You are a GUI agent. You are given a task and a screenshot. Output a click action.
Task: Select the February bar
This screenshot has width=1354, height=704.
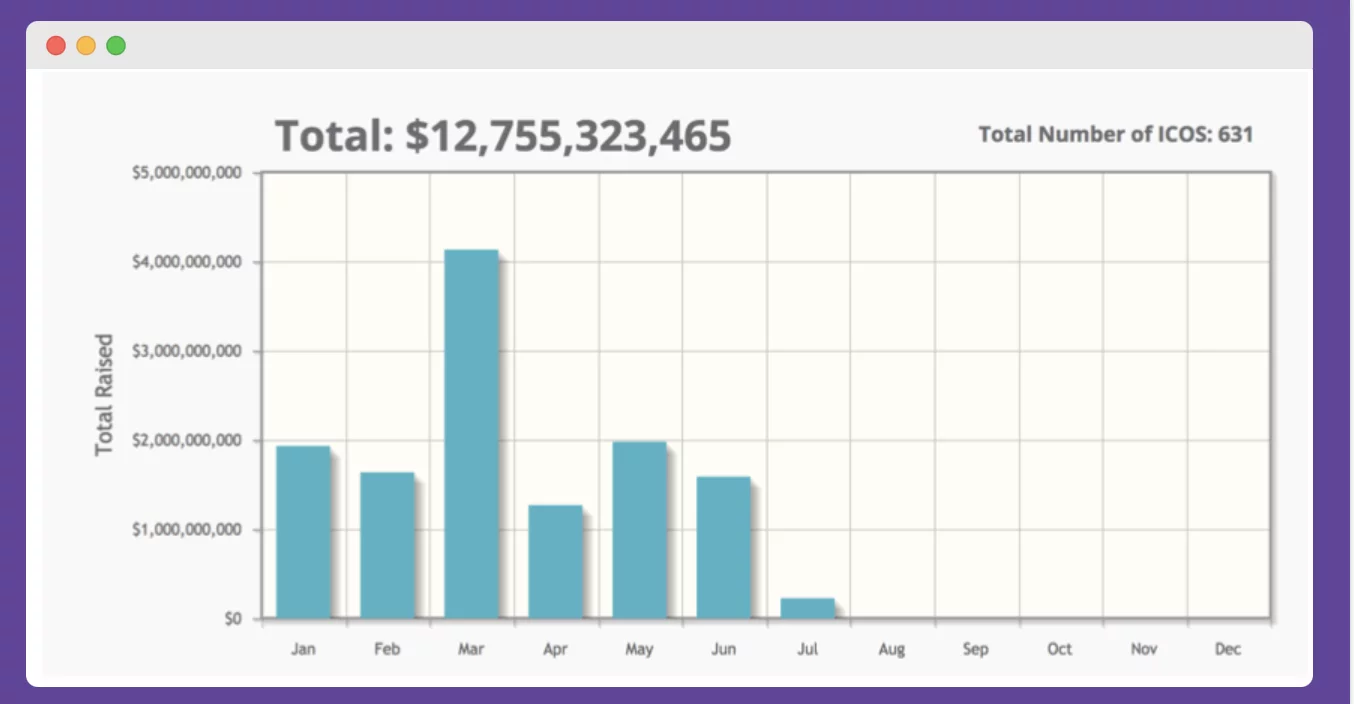point(388,545)
